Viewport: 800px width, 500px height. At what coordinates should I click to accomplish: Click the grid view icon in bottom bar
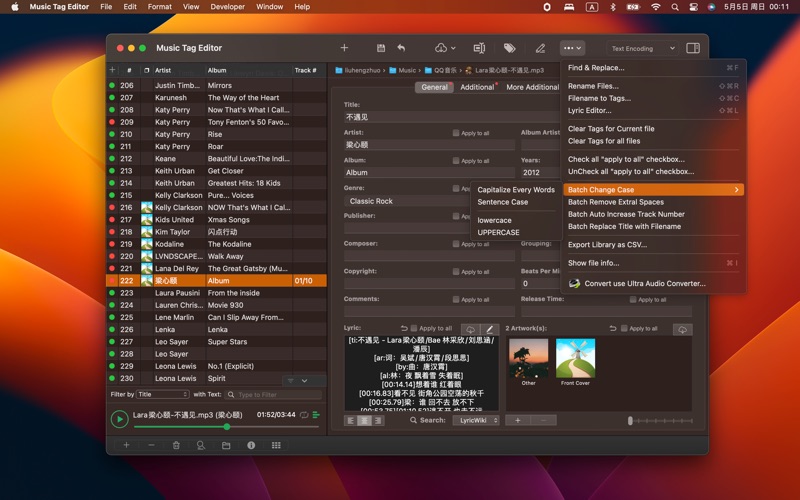[x=276, y=445]
